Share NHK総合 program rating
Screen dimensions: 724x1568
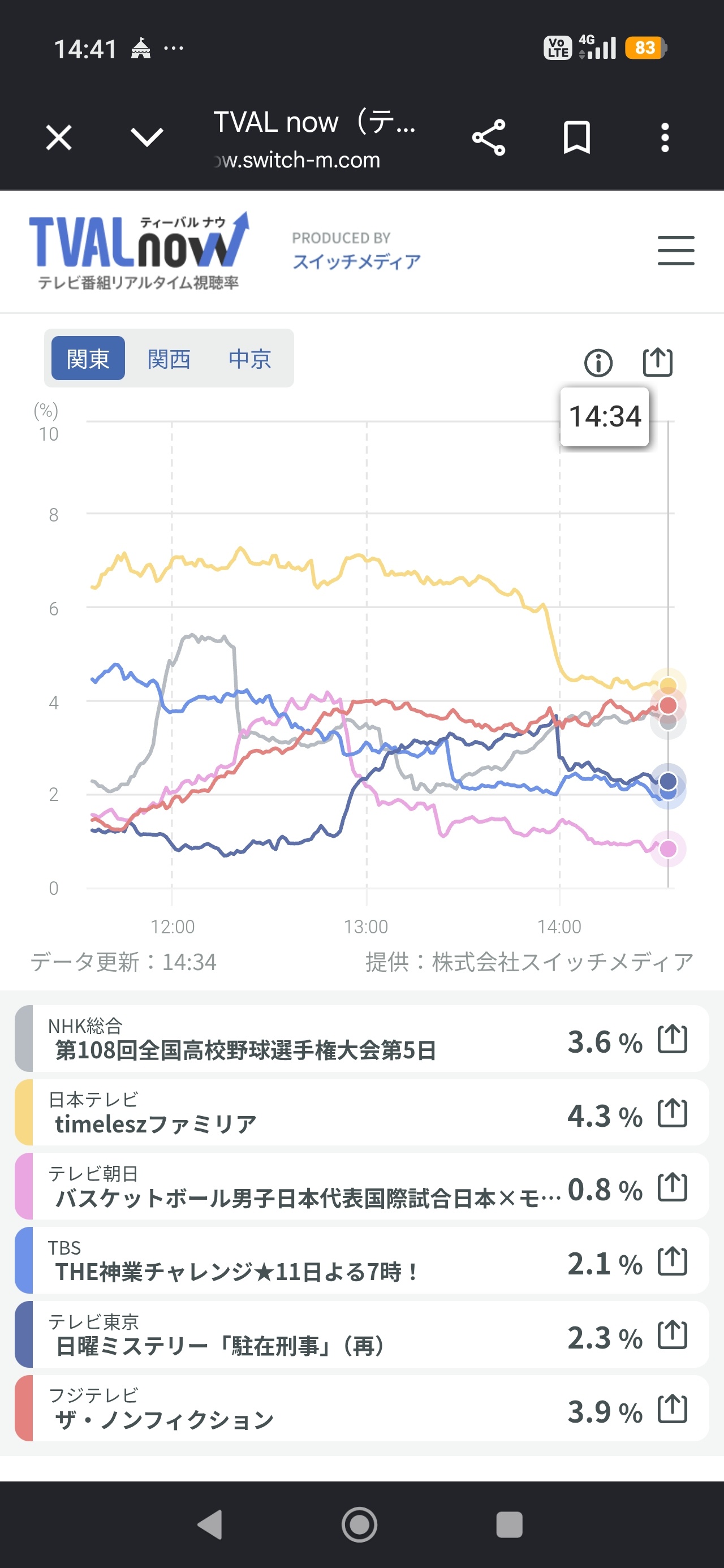pos(672,1039)
